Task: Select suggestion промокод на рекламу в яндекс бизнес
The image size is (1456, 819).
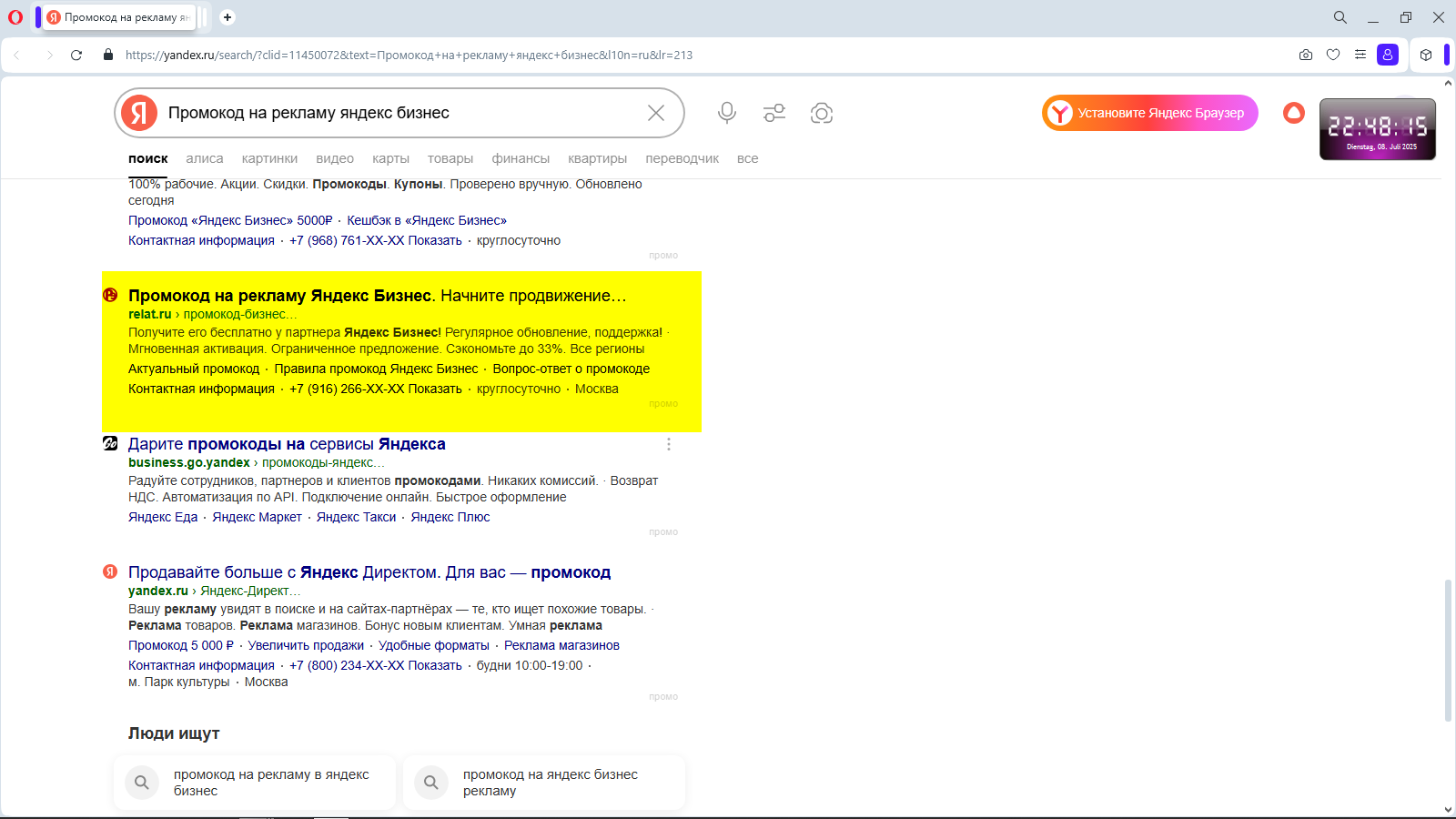Action: pyautogui.click(x=255, y=783)
